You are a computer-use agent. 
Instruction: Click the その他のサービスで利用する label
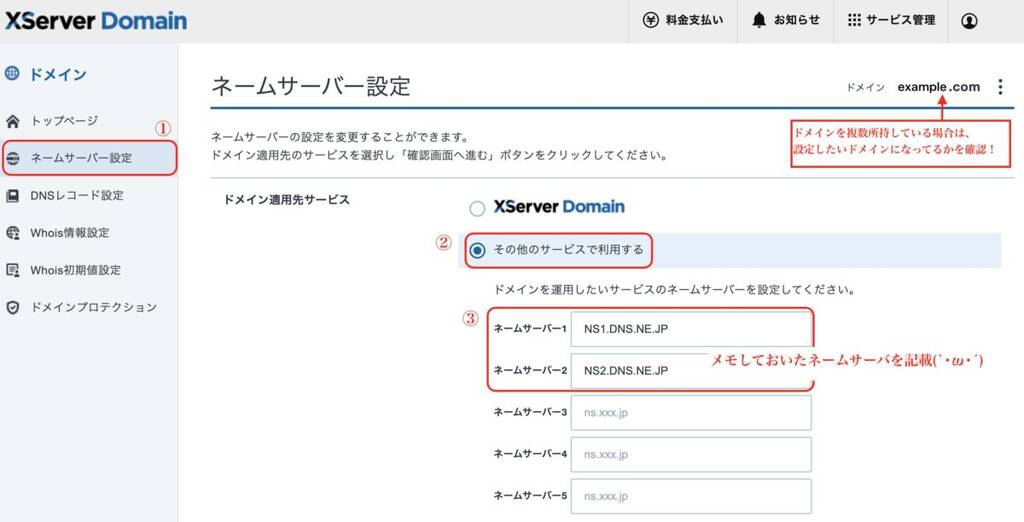point(568,250)
